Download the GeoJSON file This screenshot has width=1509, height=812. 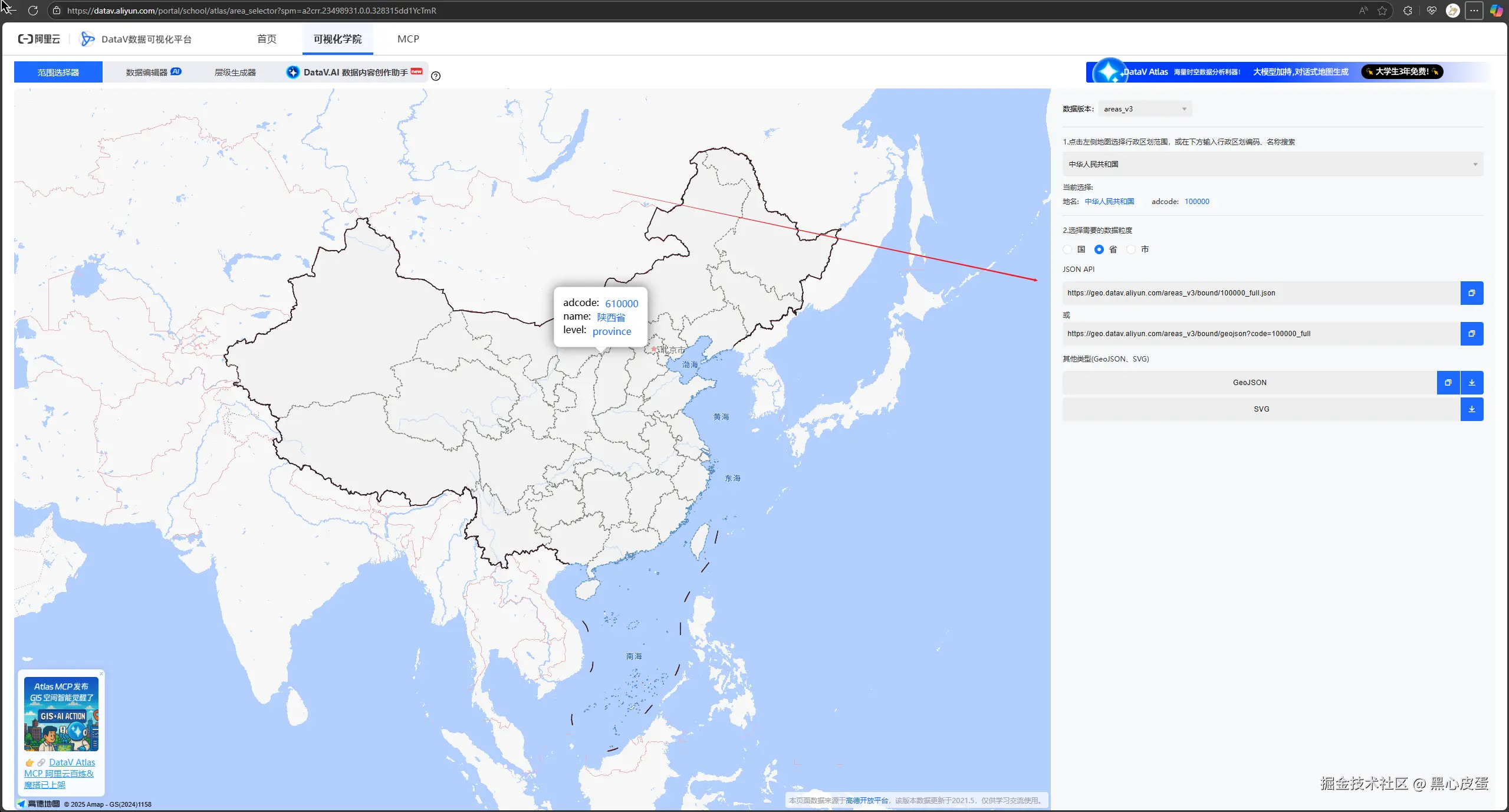coord(1472,383)
